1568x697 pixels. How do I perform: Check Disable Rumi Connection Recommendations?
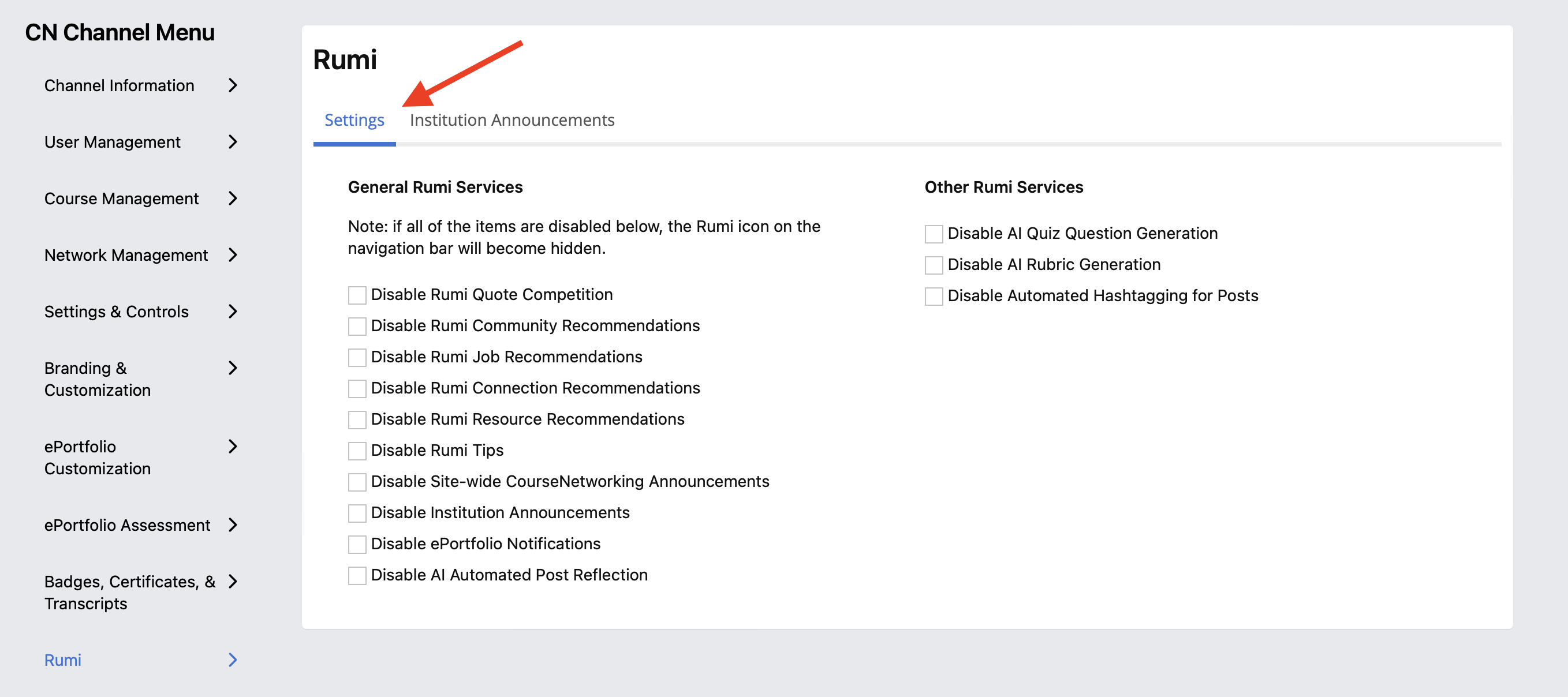357,389
